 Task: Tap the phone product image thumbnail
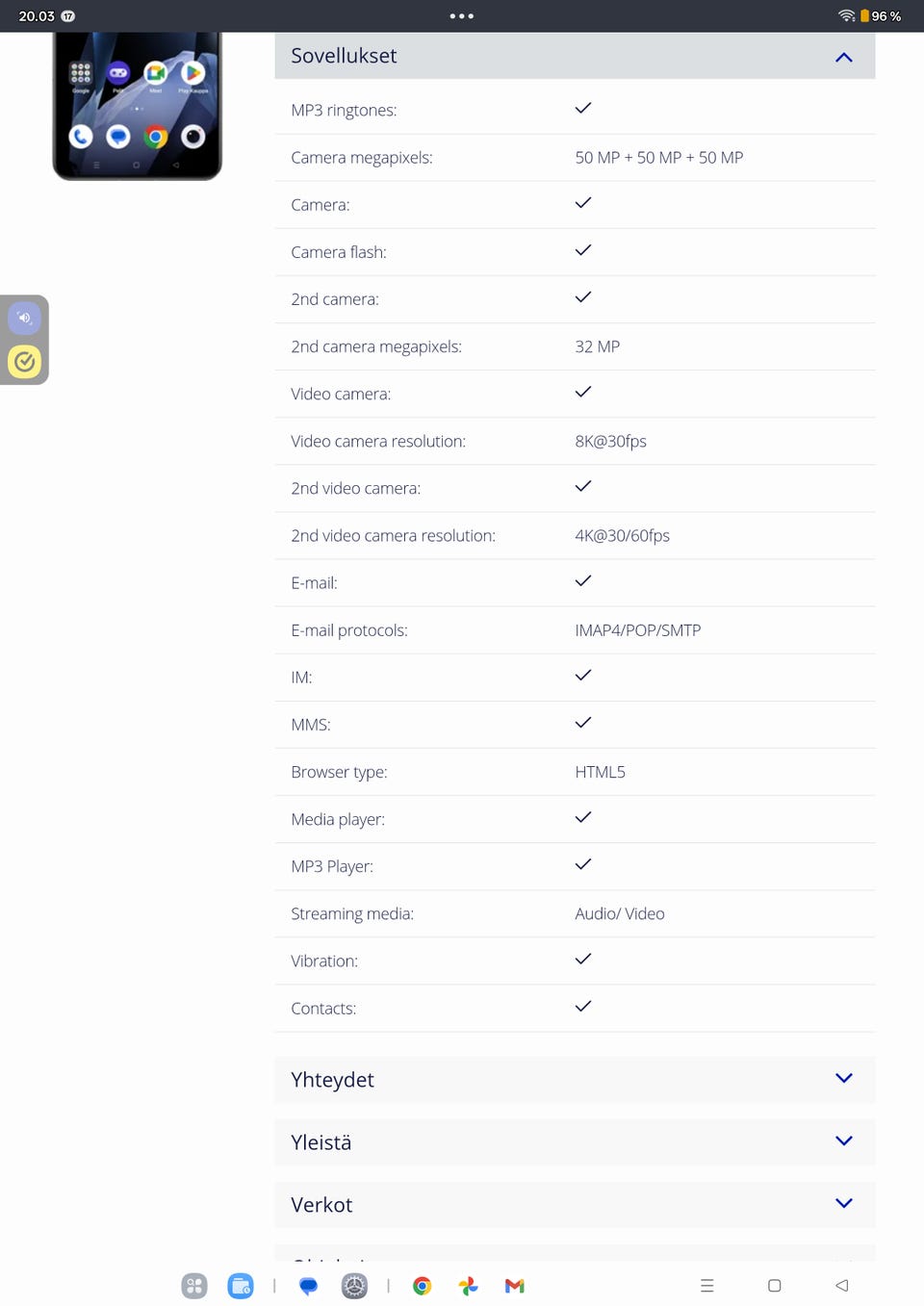click(137, 106)
